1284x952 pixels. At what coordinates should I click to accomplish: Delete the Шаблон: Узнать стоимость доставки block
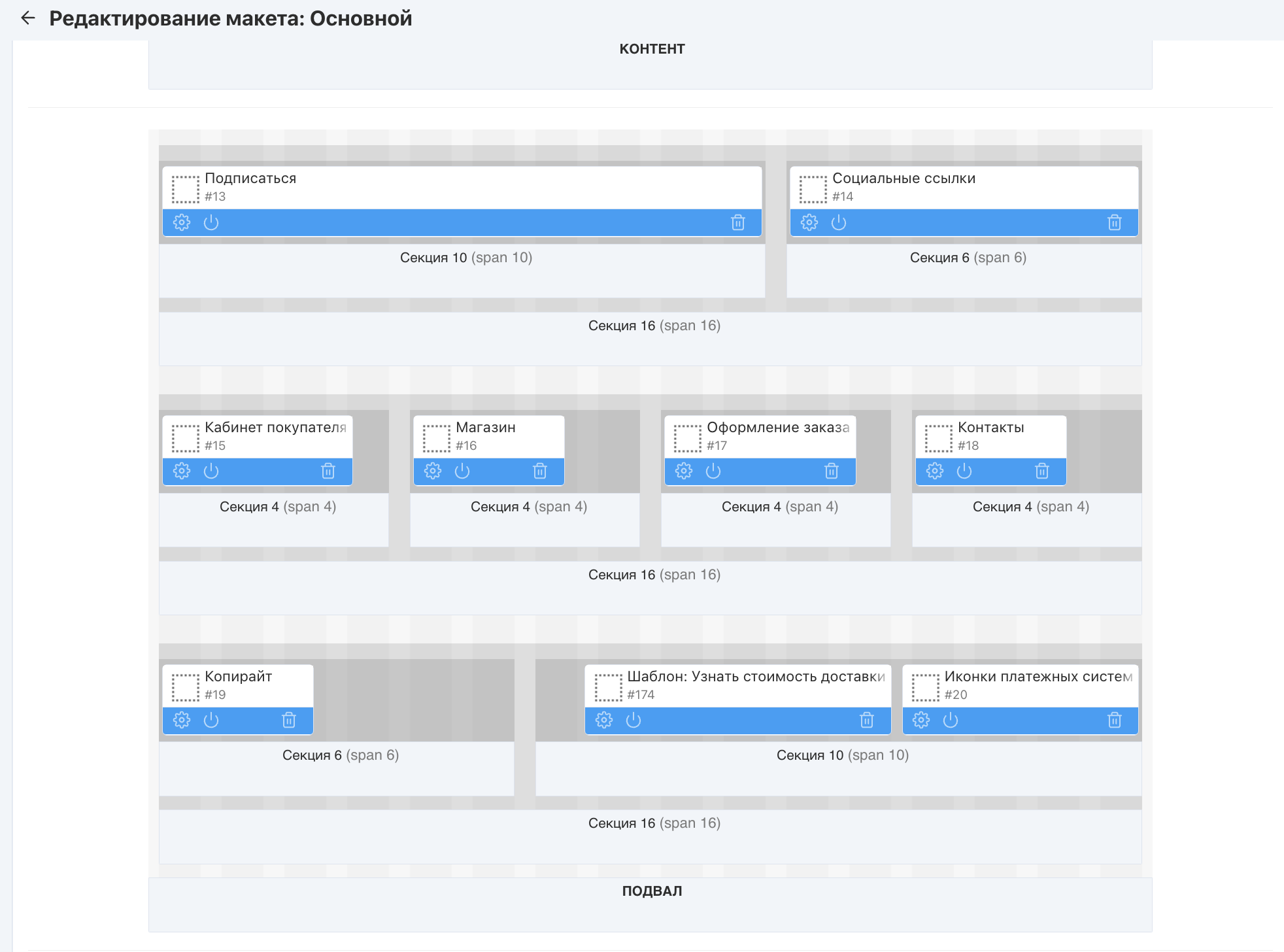tap(866, 721)
